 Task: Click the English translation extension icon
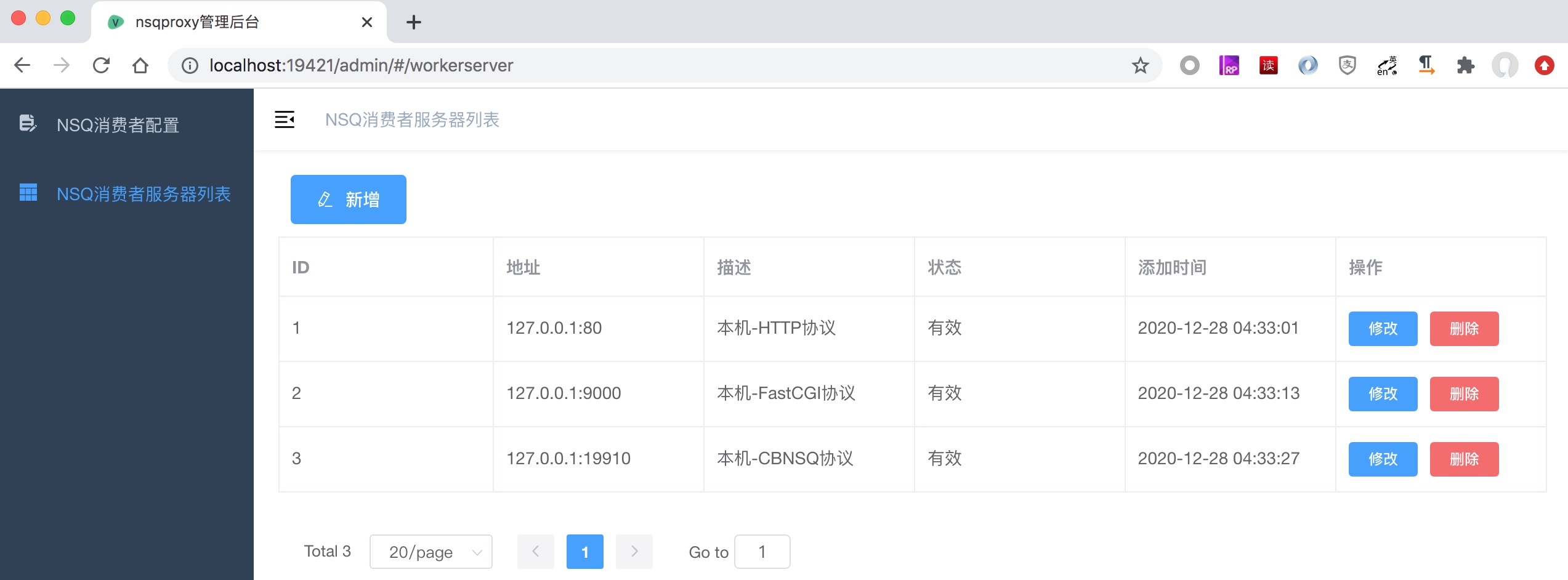pyautogui.click(x=1387, y=65)
